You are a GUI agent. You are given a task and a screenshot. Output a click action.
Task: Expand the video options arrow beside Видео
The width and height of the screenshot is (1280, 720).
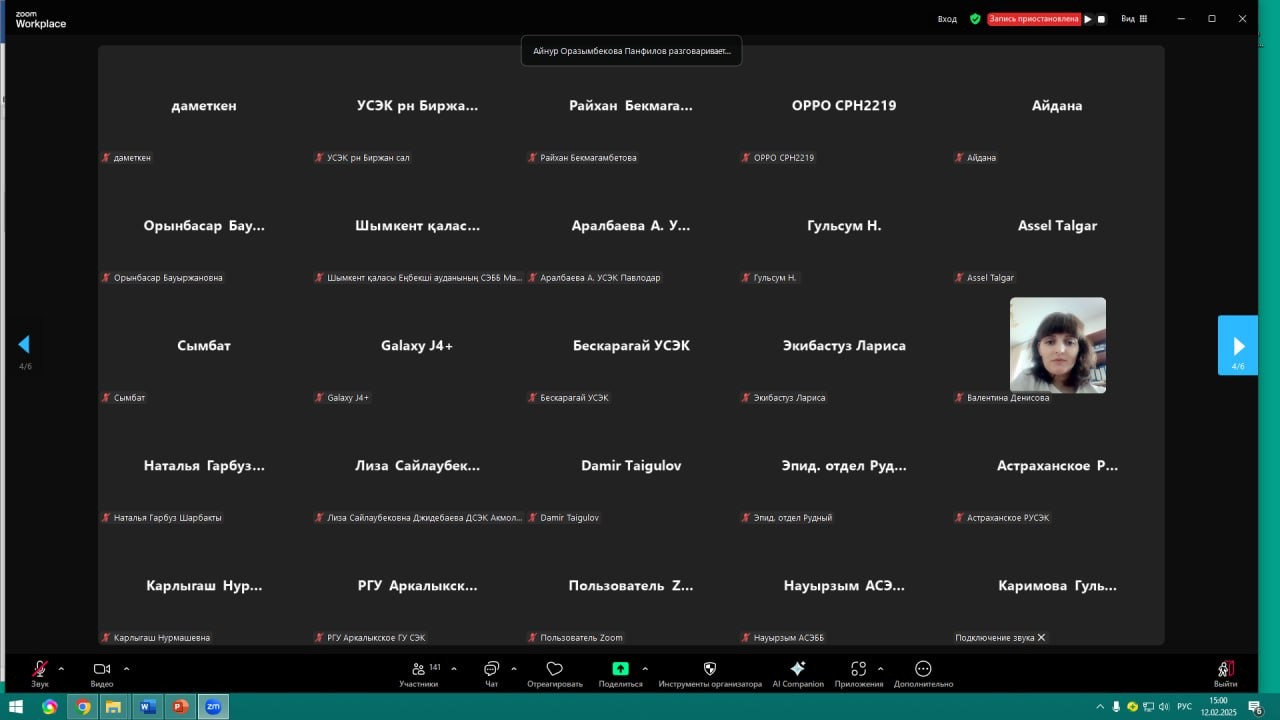tap(126, 668)
